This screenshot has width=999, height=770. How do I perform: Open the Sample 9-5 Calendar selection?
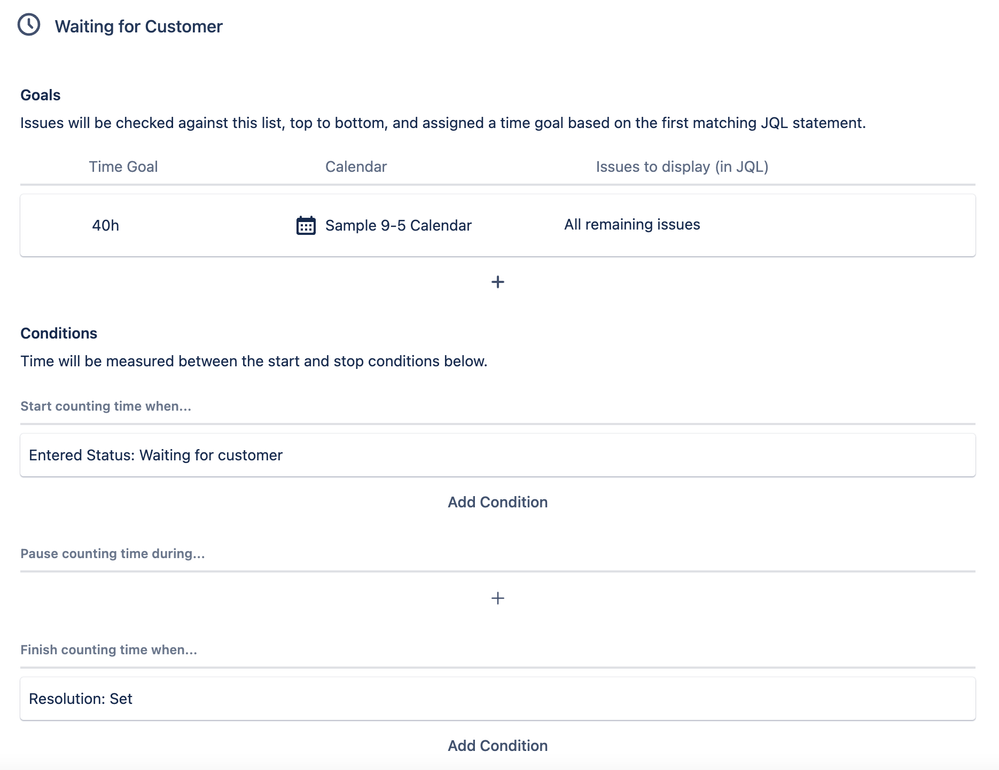coord(398,225)
